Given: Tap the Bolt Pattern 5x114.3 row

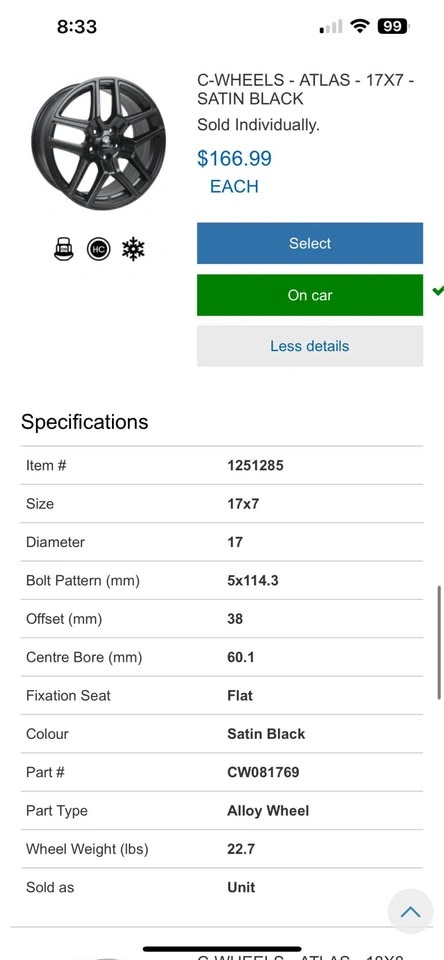Looking at the screenshot, I should [x=222, y=580].
